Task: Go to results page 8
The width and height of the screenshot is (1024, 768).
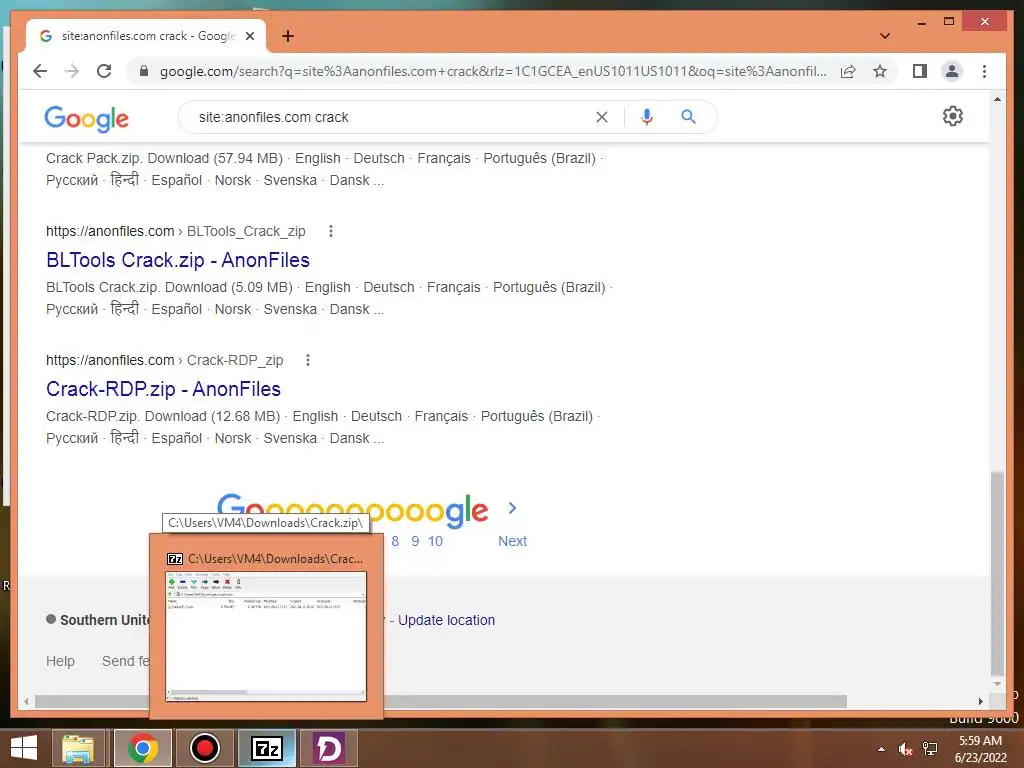Action: (x=395, y=541)
